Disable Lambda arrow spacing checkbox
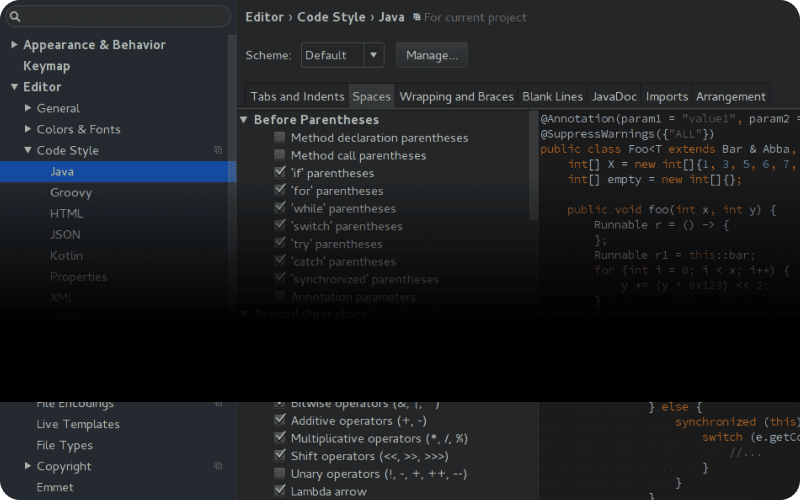 click(280, 491)
